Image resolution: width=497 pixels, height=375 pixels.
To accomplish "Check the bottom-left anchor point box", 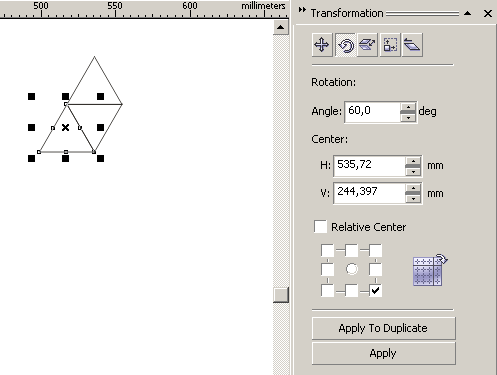I will [327, 290].
